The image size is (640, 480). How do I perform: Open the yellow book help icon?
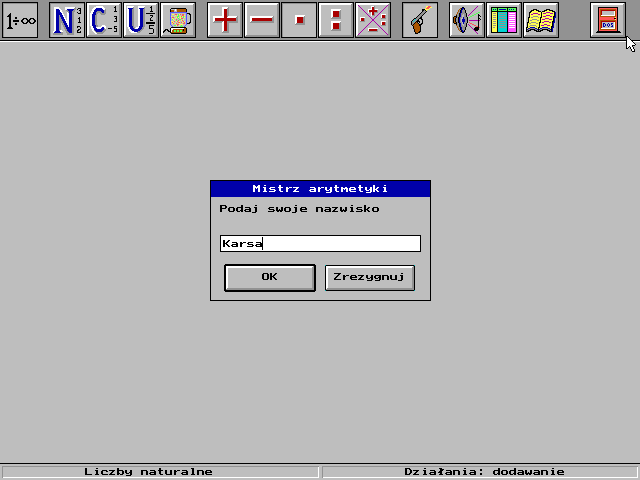coord(541,20)
